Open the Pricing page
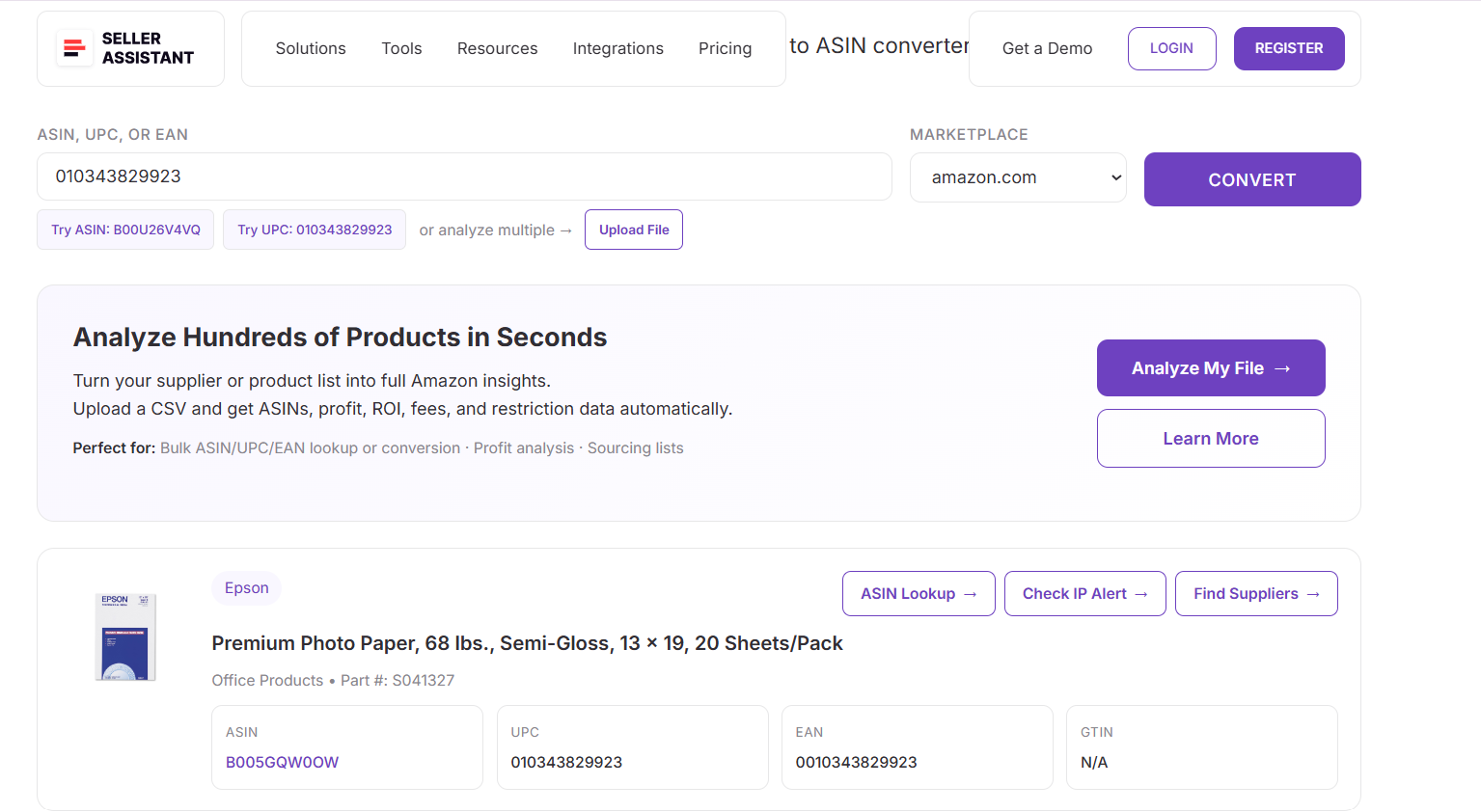1481x812 pixels. pyautogui.click(x=725, y=47)
